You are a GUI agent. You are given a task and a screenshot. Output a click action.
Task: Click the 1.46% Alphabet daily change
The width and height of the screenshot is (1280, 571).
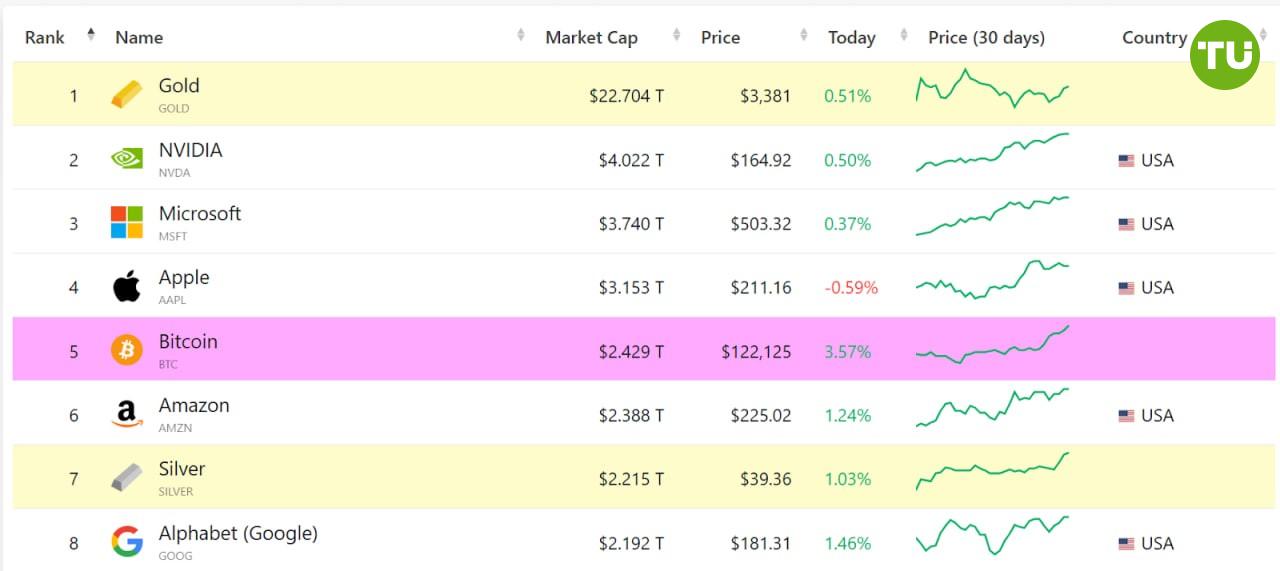click(848, 544)
